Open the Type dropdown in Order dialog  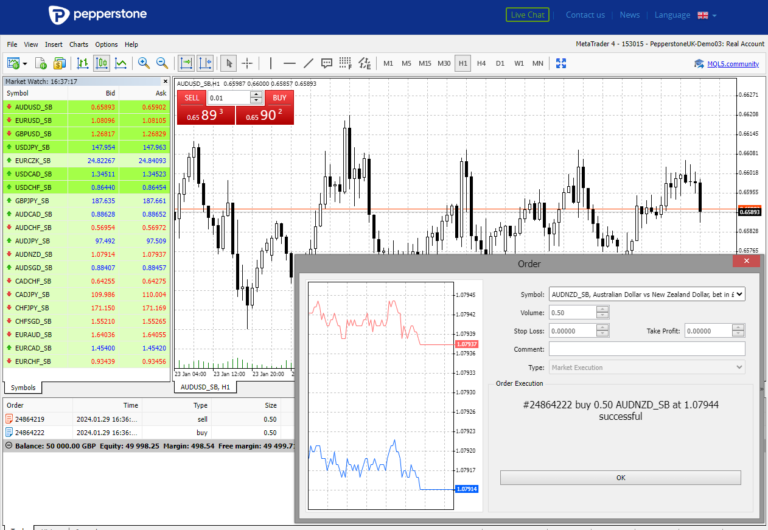[x=647, y=367]
